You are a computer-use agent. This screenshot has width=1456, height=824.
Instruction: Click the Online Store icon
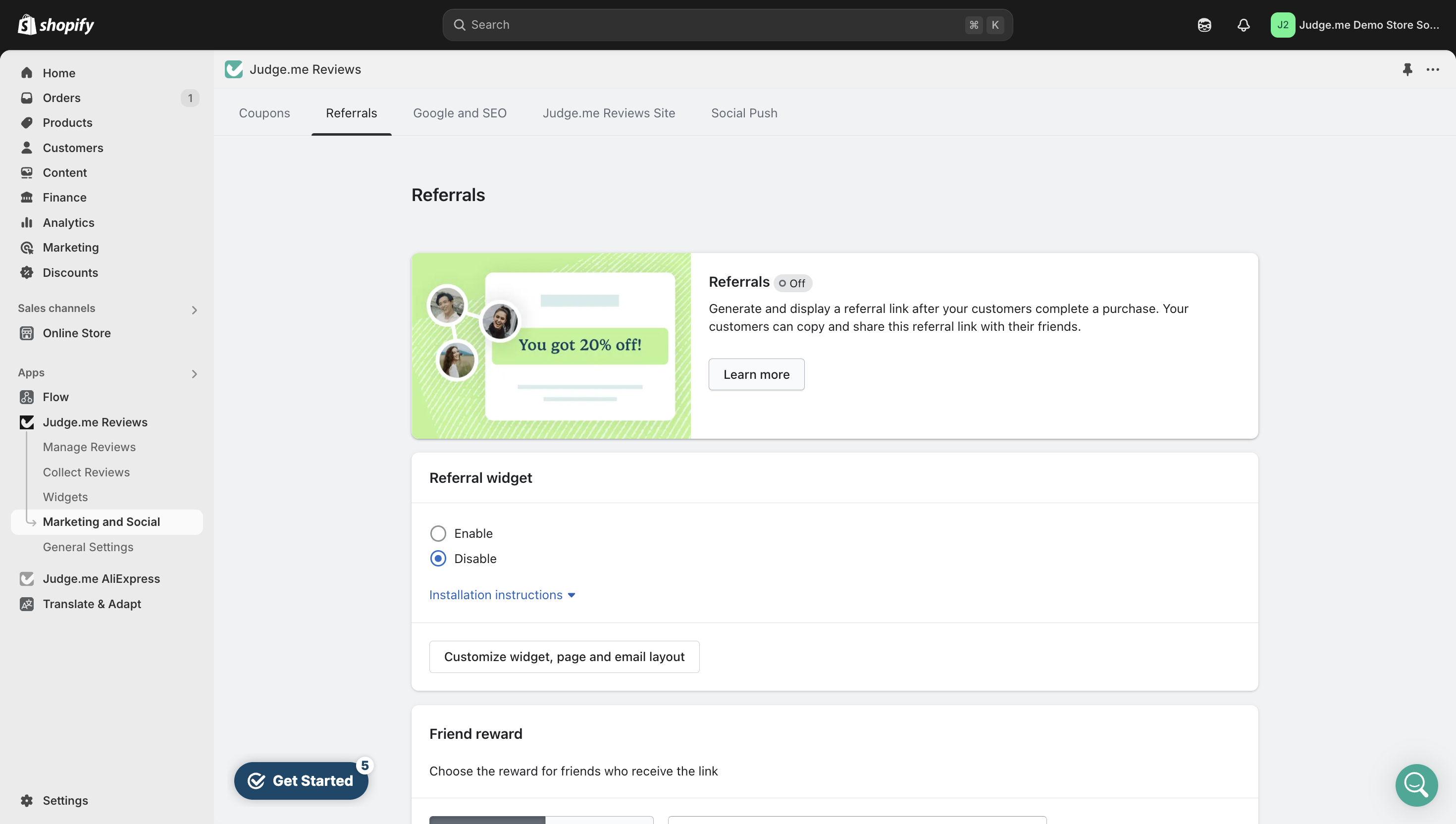click(x=27, y=333)
